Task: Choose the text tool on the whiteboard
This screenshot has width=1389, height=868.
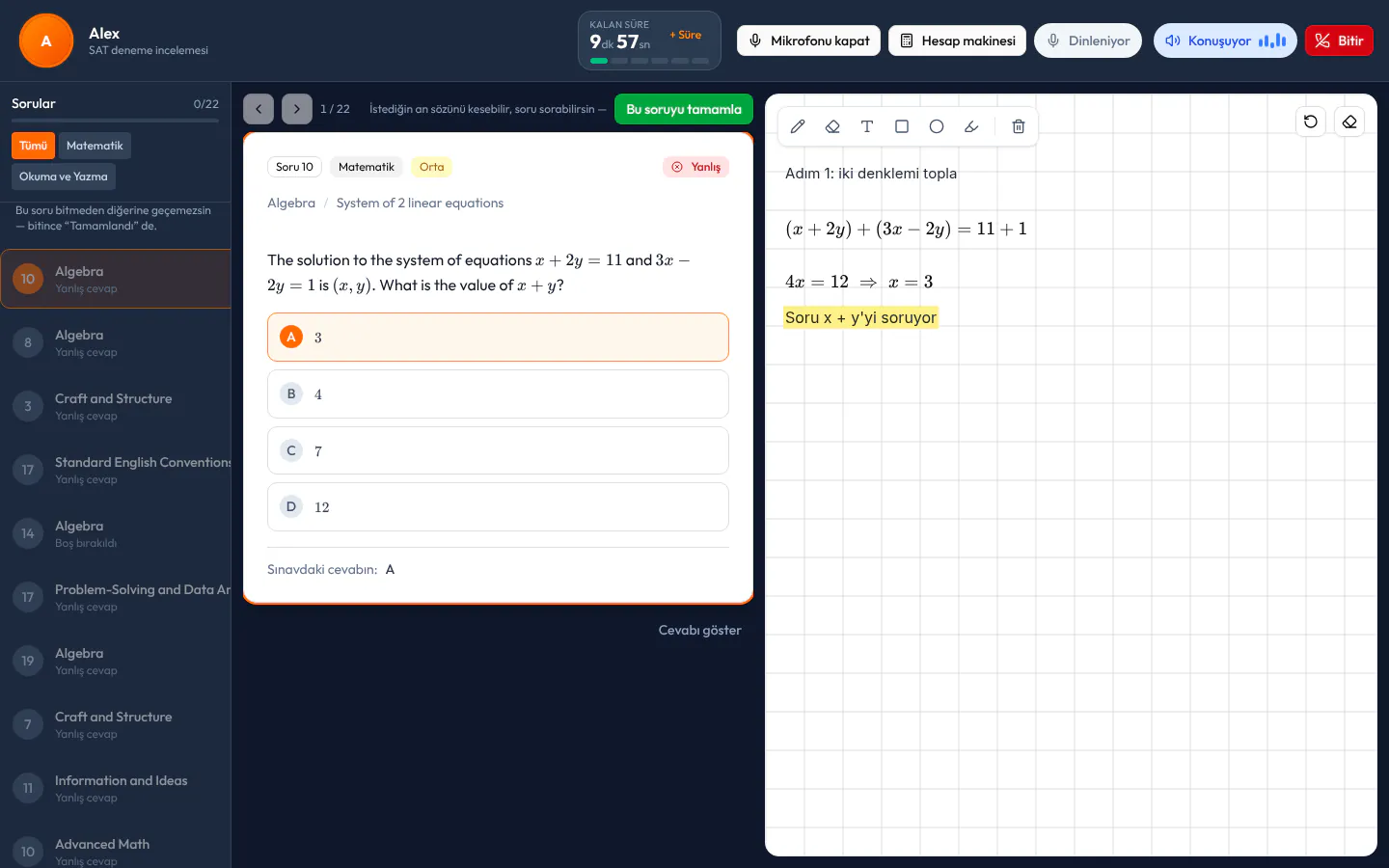Action: coord(867,126)
